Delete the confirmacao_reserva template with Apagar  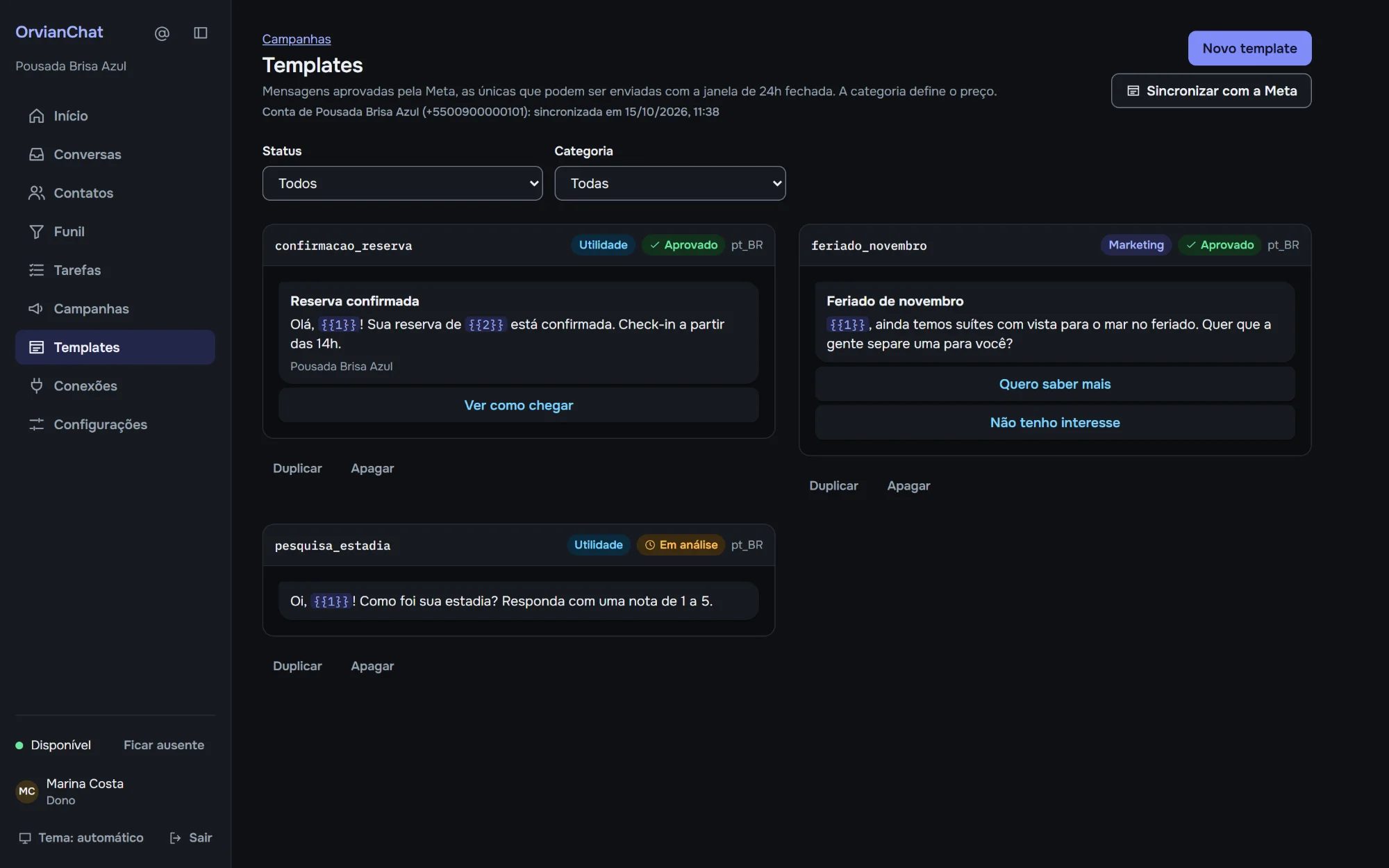tap(372, 468)
